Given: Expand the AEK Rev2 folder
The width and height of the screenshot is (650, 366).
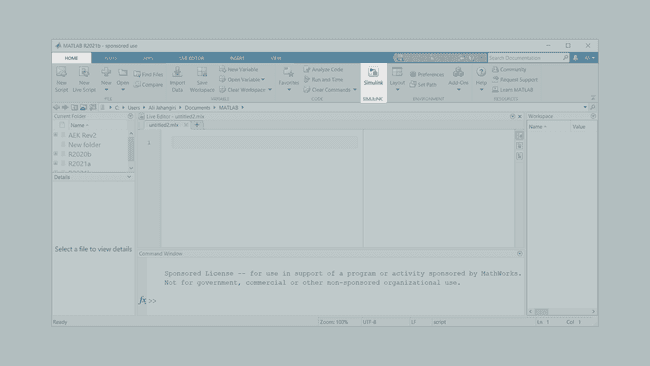Looking at the screenshot, I should [56, 135].
